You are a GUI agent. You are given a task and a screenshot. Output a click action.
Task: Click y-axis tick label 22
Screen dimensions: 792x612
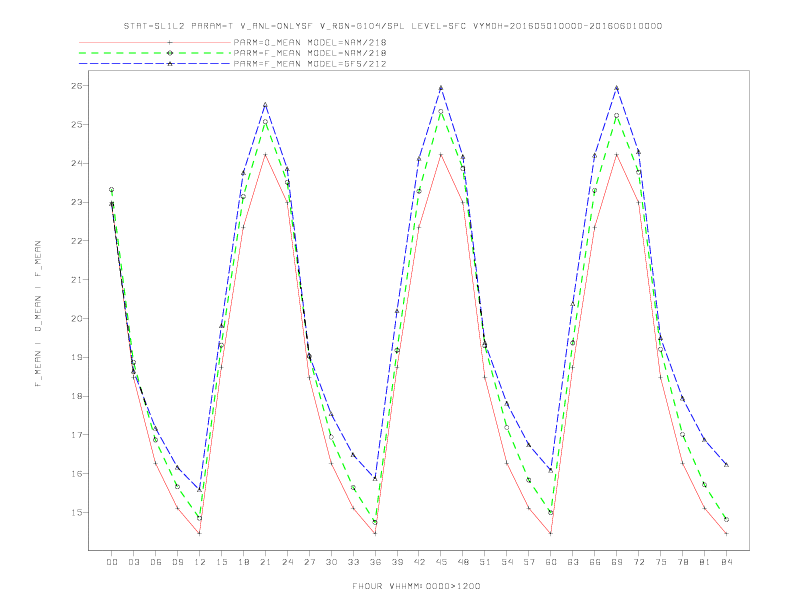click(77, 241)
